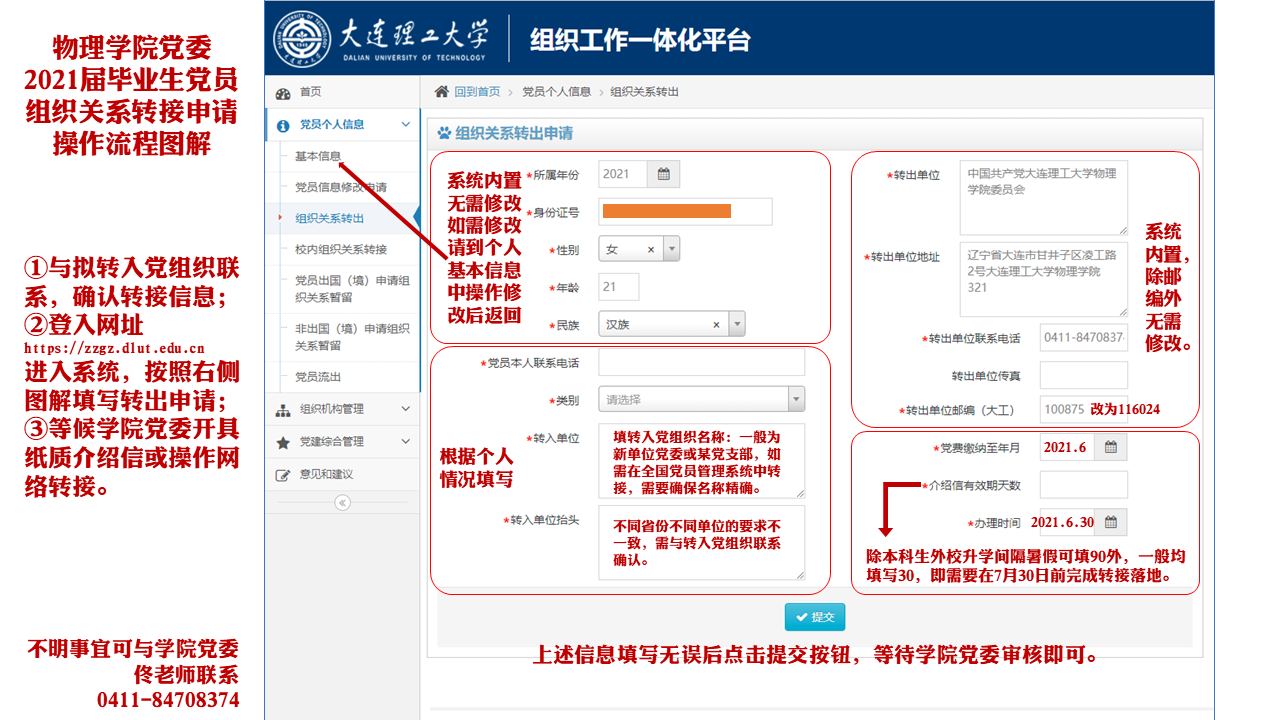Viewport: 1280px width, 720px height.
Task: Select 校内组织关系转接 menu item
Action: [x=340, y=249]
